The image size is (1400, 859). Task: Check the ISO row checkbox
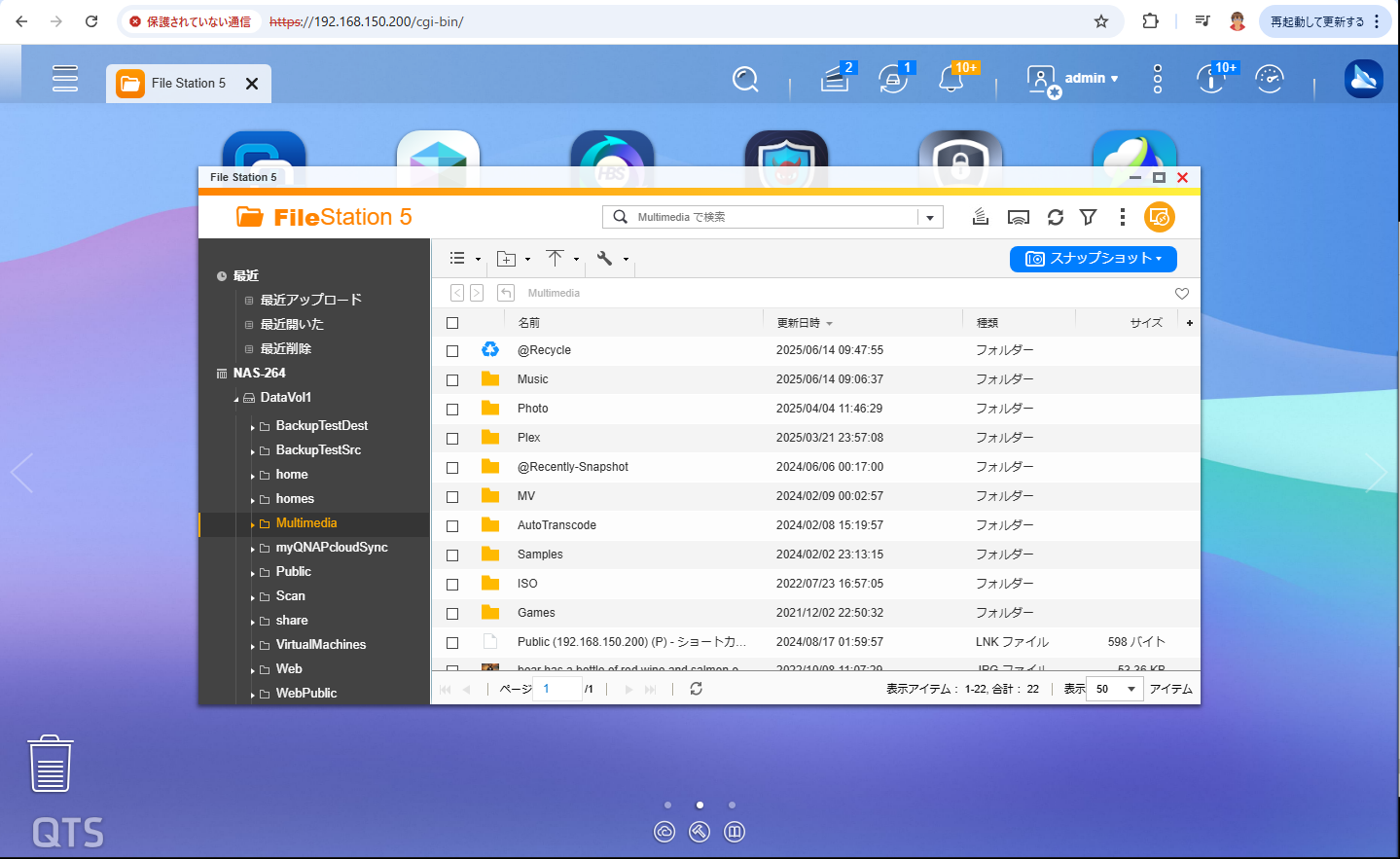452,585
